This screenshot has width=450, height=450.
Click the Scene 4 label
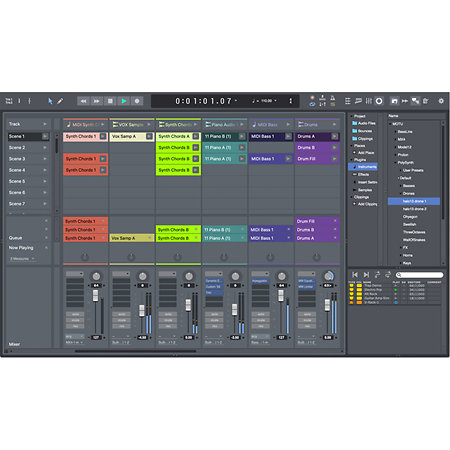tap(17, 170)
